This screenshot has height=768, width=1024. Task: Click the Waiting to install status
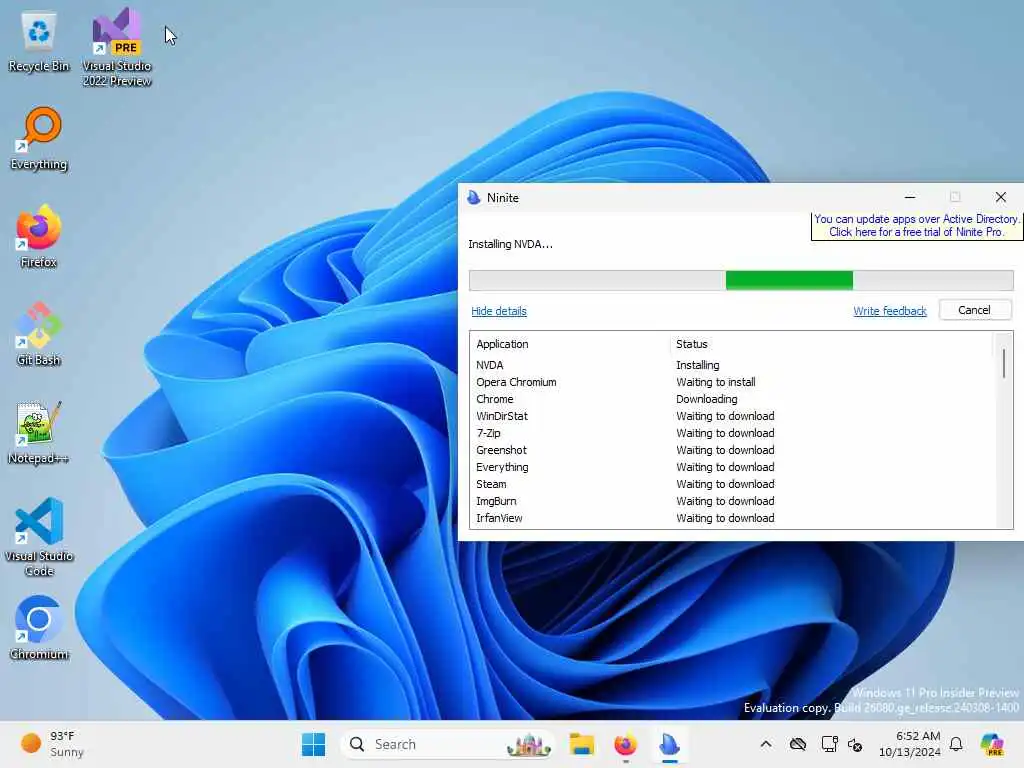[716, 382]
